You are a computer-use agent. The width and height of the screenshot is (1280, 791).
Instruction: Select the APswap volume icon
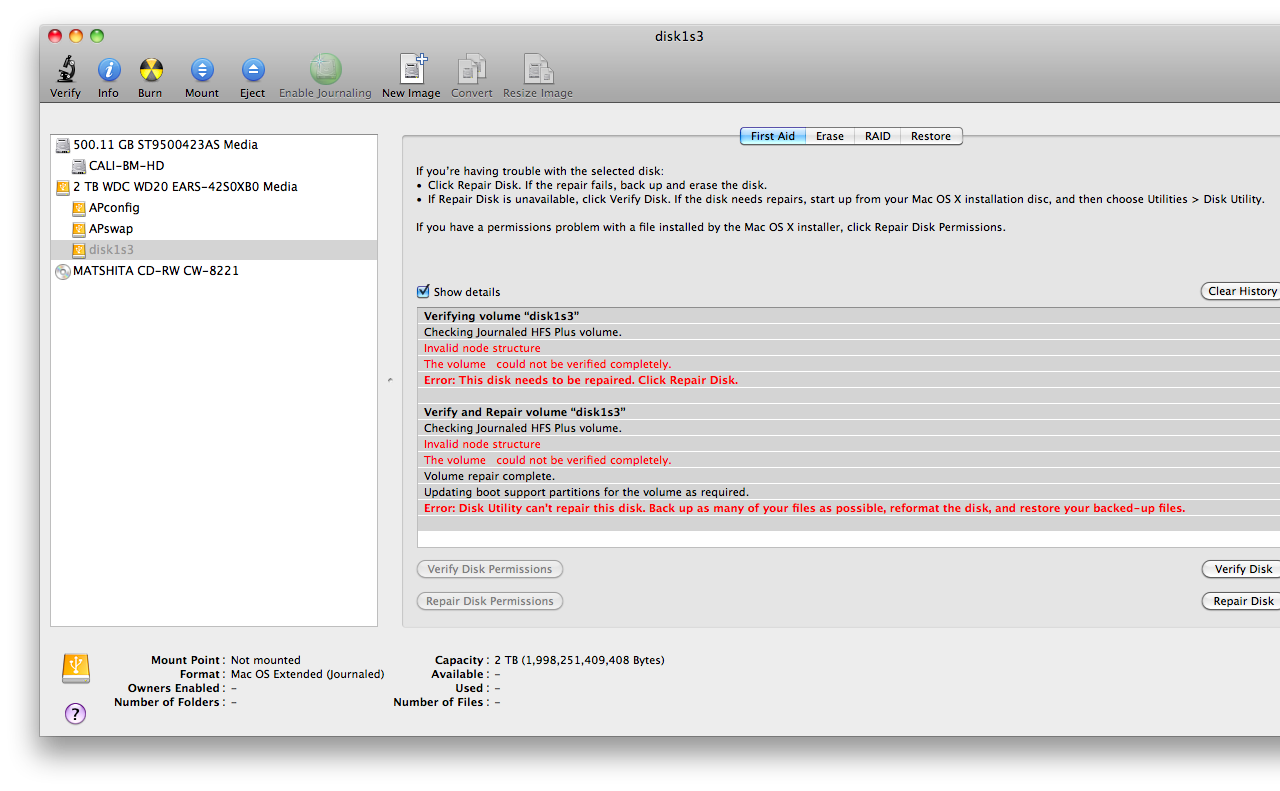tap(79, 229)
